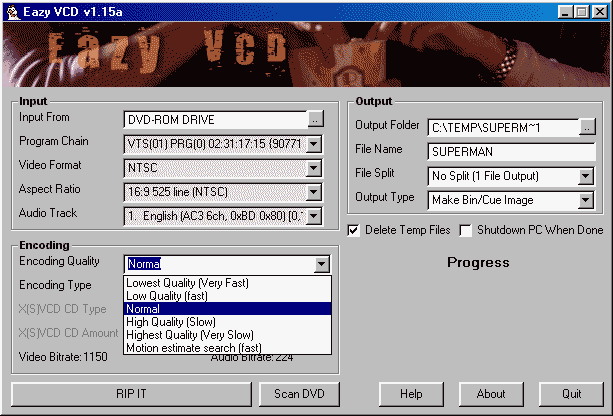The height and width of the screenshot is (416, 613).
Task: Browse for output folder with ellipsis button
Action: point(587,127)
